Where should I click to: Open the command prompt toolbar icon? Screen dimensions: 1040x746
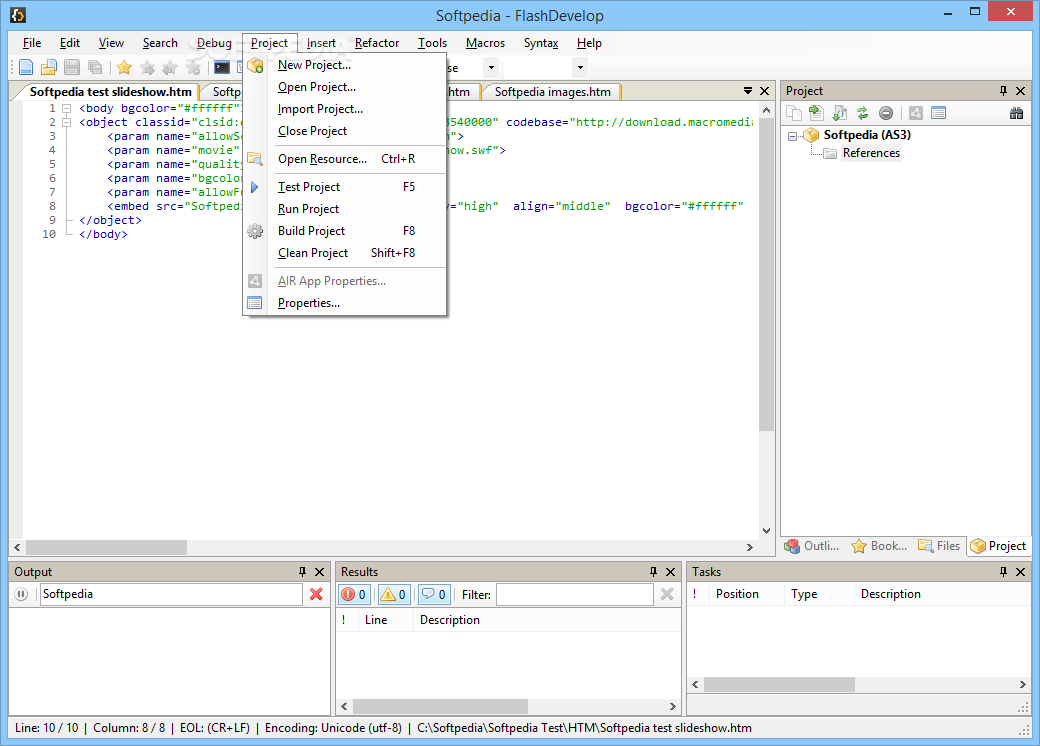click(x=222, y=67)
